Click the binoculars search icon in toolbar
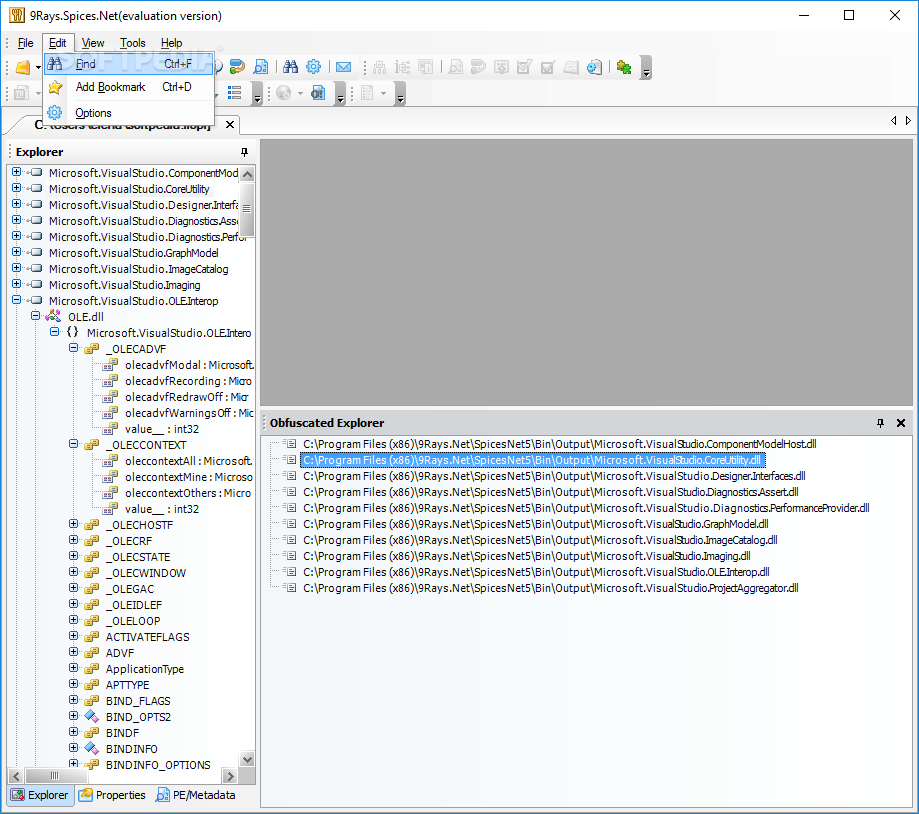Screen dimensions: 919x814 [290, 67]
